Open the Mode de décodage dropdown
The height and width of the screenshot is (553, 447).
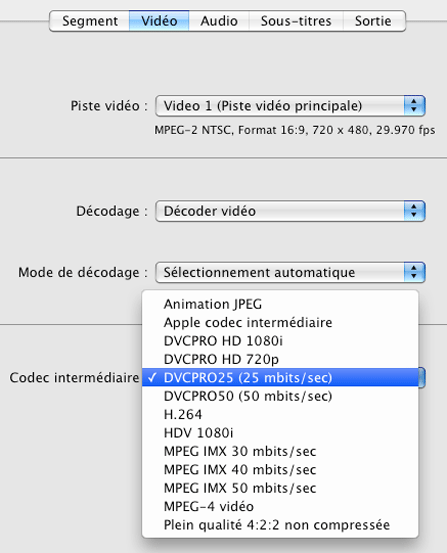[x=290, y=272]
